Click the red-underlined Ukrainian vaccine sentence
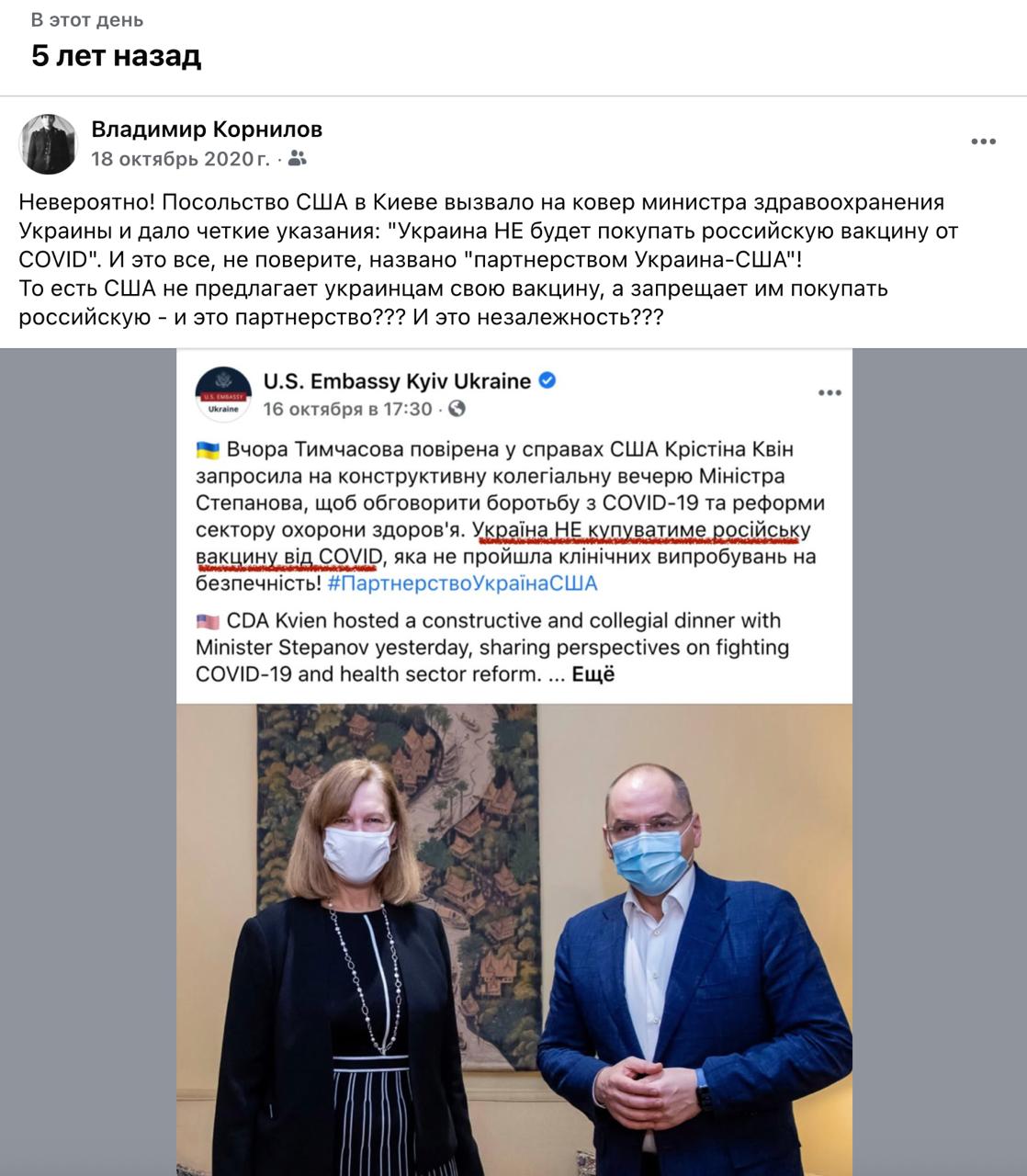Screen dimensions: 1027x1176 point(504,544)
